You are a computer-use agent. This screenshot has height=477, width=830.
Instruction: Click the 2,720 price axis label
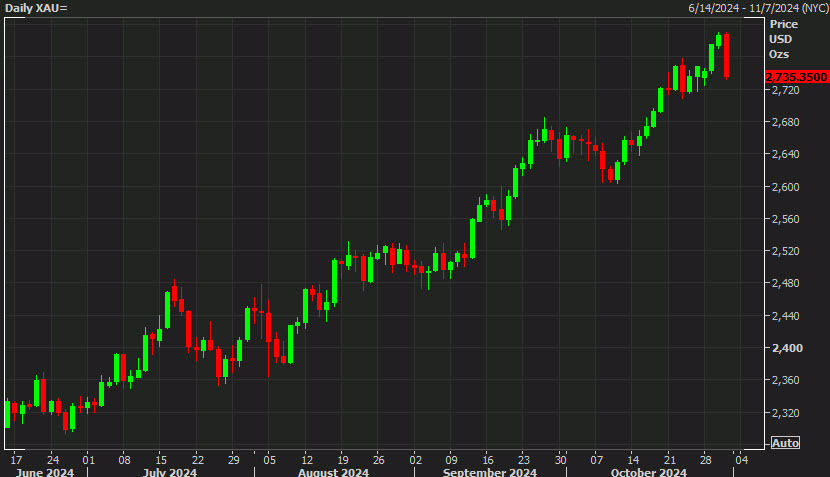click(786, 90)
